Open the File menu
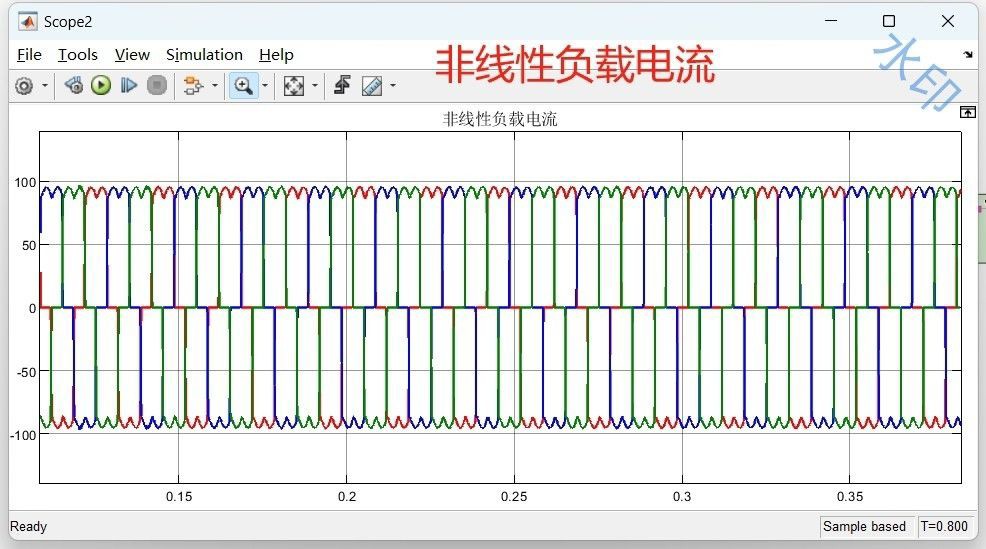Viewport: 986px width, 549px height. [x=29, y=55]
